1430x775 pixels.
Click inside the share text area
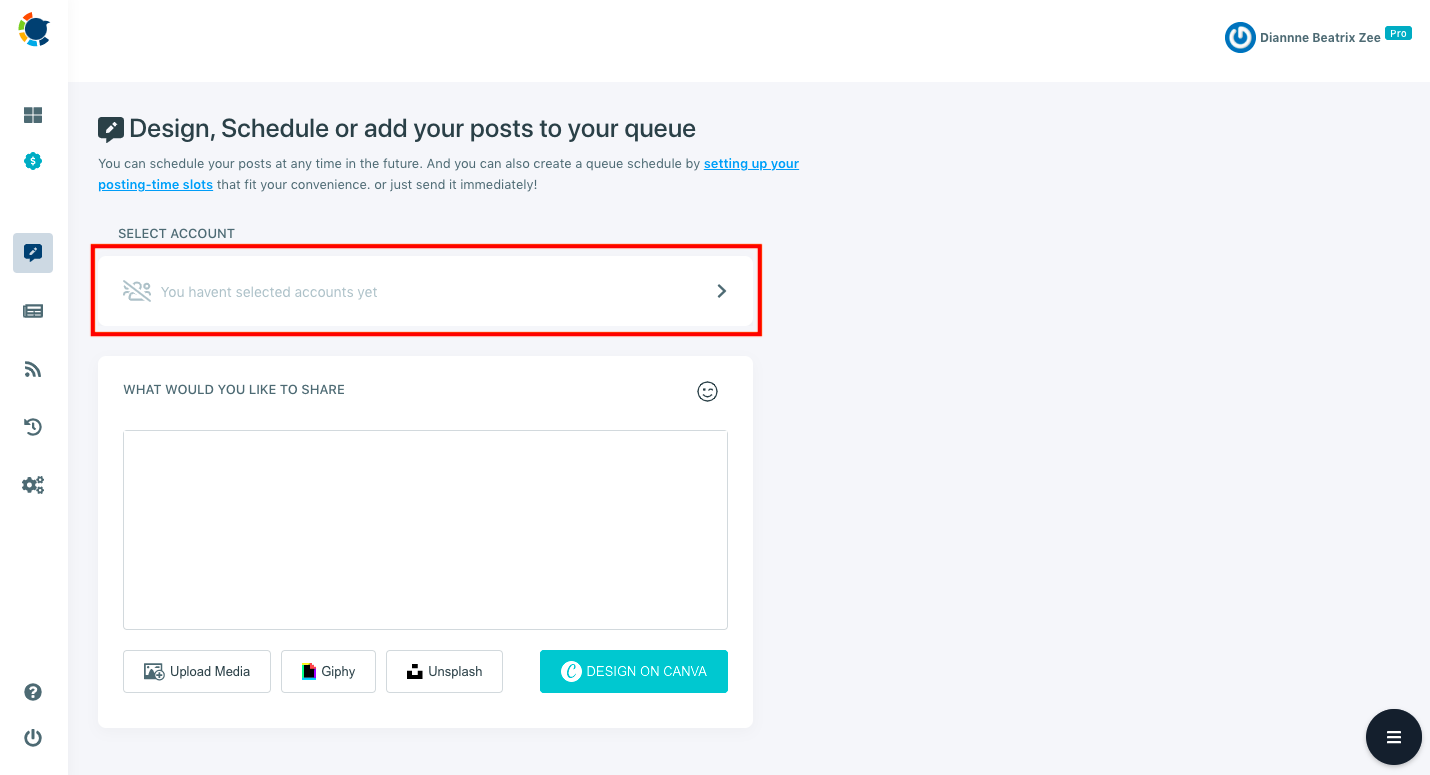coord(425,529)
